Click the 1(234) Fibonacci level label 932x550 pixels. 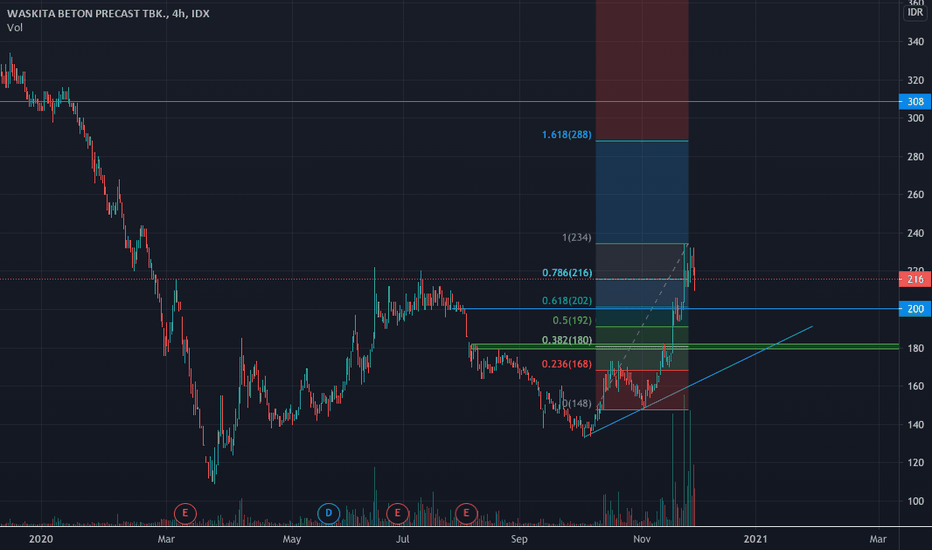[x=577, y=237]
